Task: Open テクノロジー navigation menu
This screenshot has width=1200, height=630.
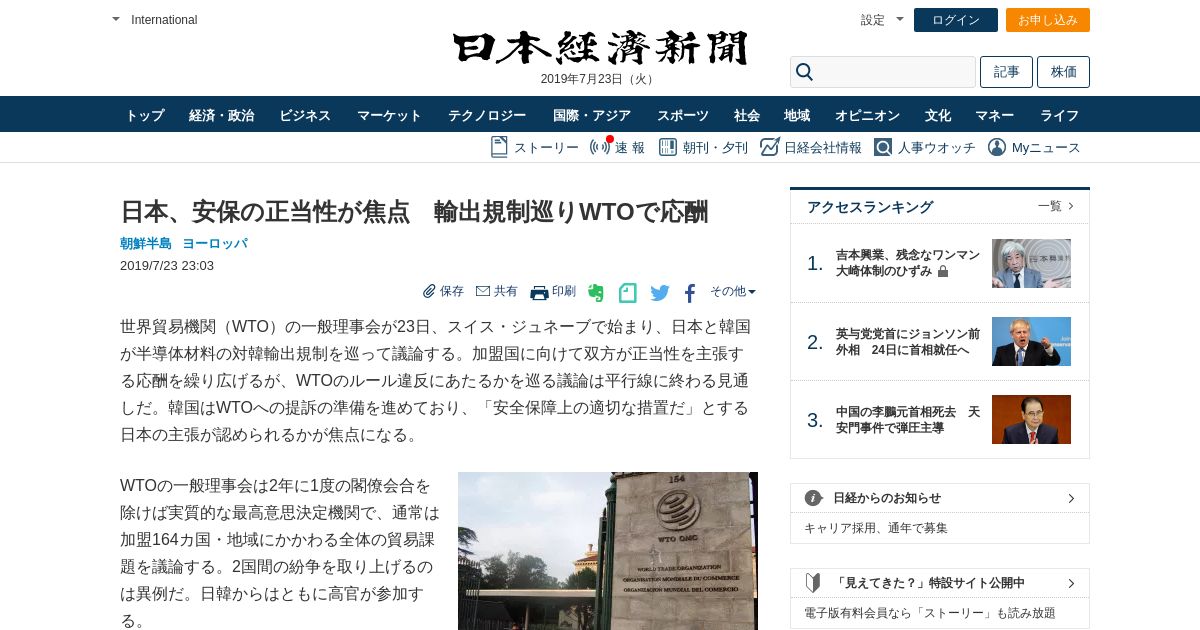Action: [487, 115]
